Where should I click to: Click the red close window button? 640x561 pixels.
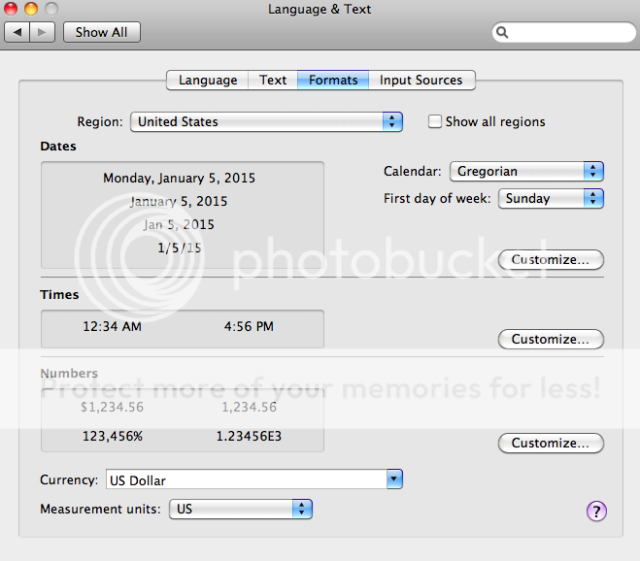point(12,9)
